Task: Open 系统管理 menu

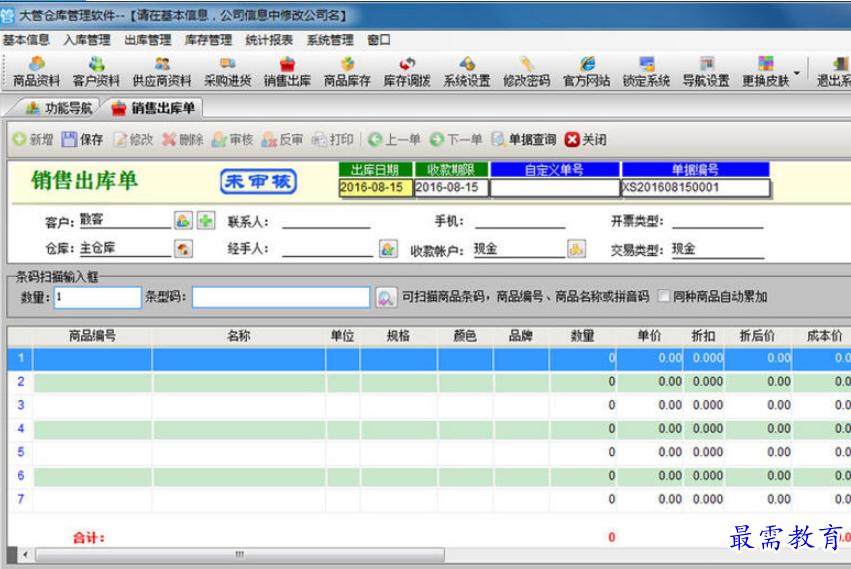Action: [x=330, y=40]
